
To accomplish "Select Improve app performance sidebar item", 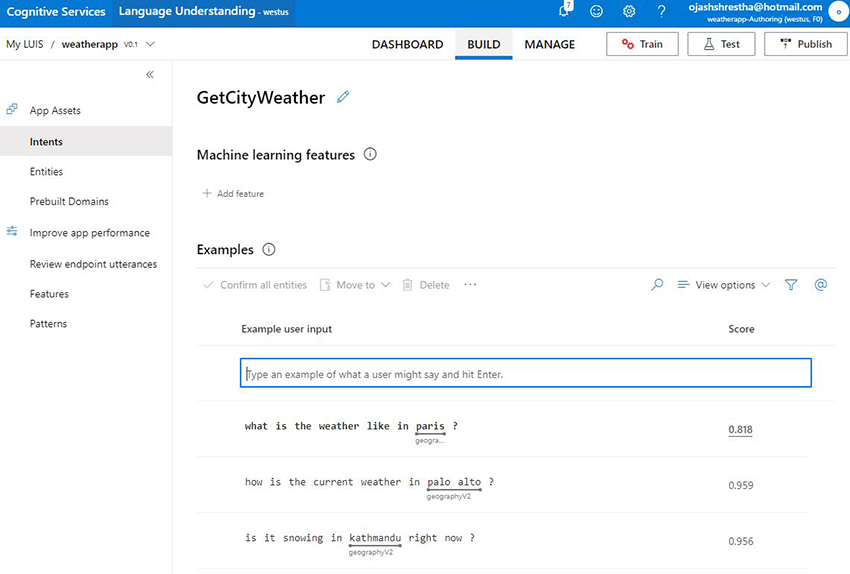I will [x=89, y=233].
